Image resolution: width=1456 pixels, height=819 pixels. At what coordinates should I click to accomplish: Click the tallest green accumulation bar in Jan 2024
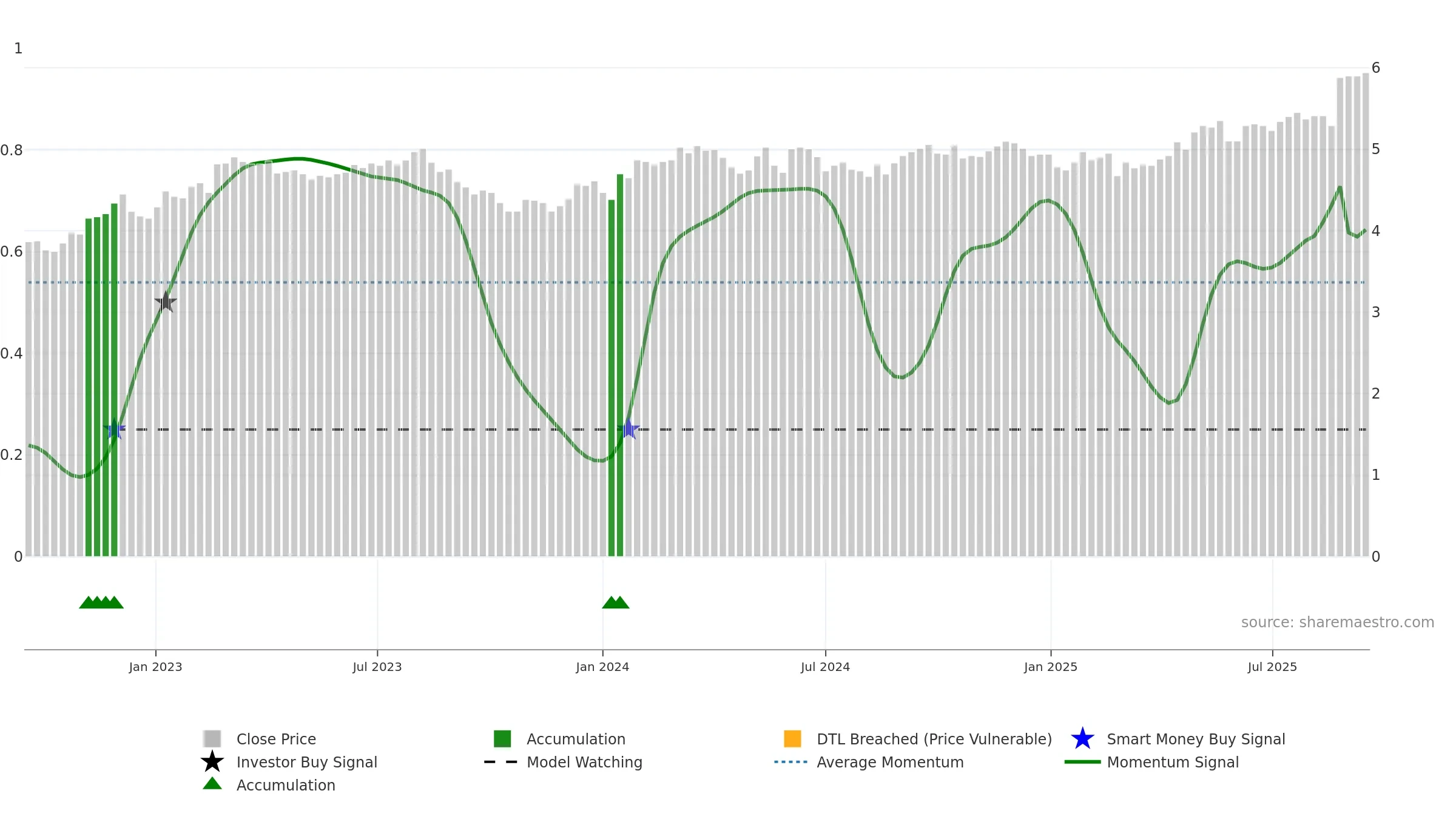pyautogui.click(x=620, y=365)
